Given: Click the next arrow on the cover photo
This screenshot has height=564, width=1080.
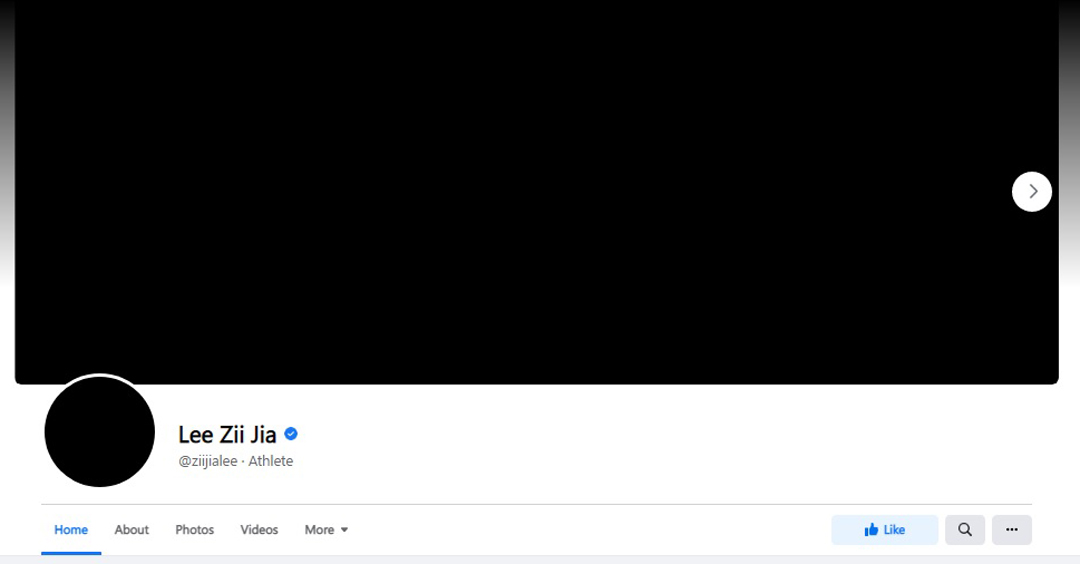Looking at the screenshot, I should (x=1031, y=191).
